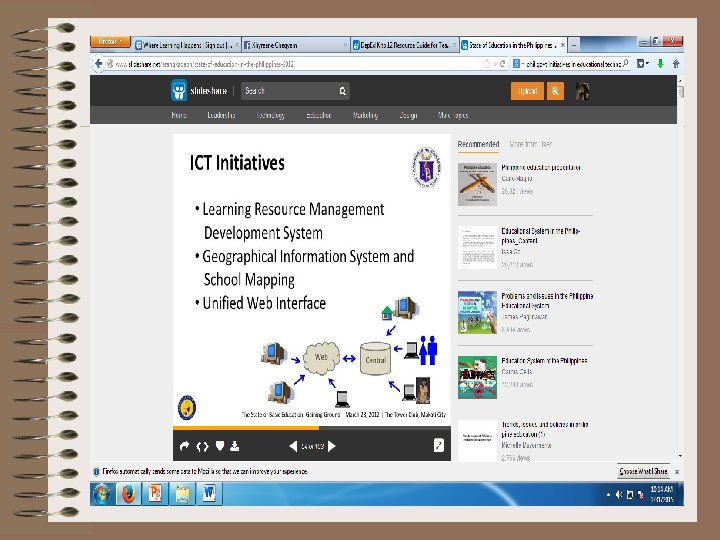Click the search engine icon dropdown
Screen dimensions: 720x540
click(518, 64)
